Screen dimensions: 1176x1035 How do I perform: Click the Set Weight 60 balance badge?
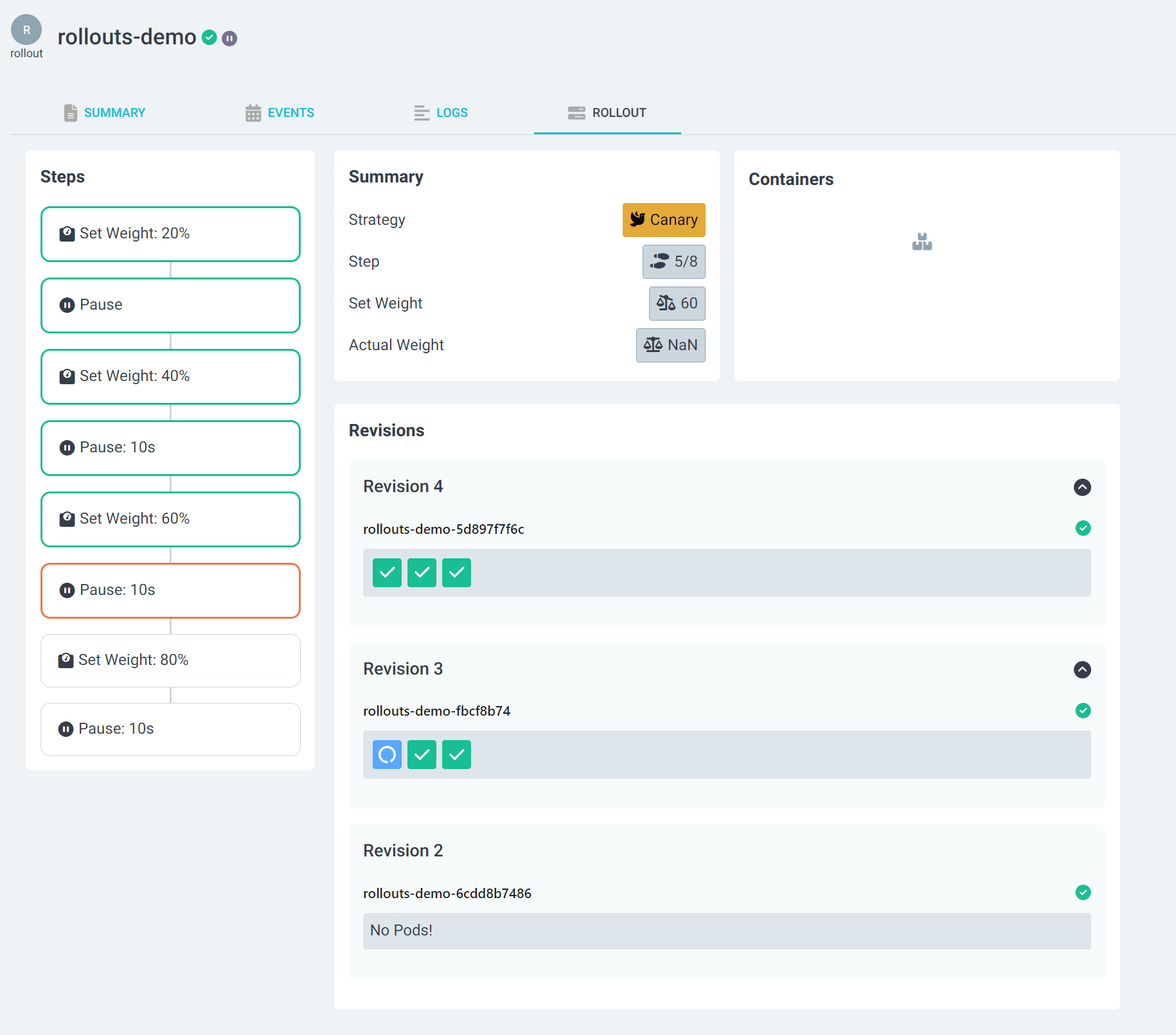[677, 303]
